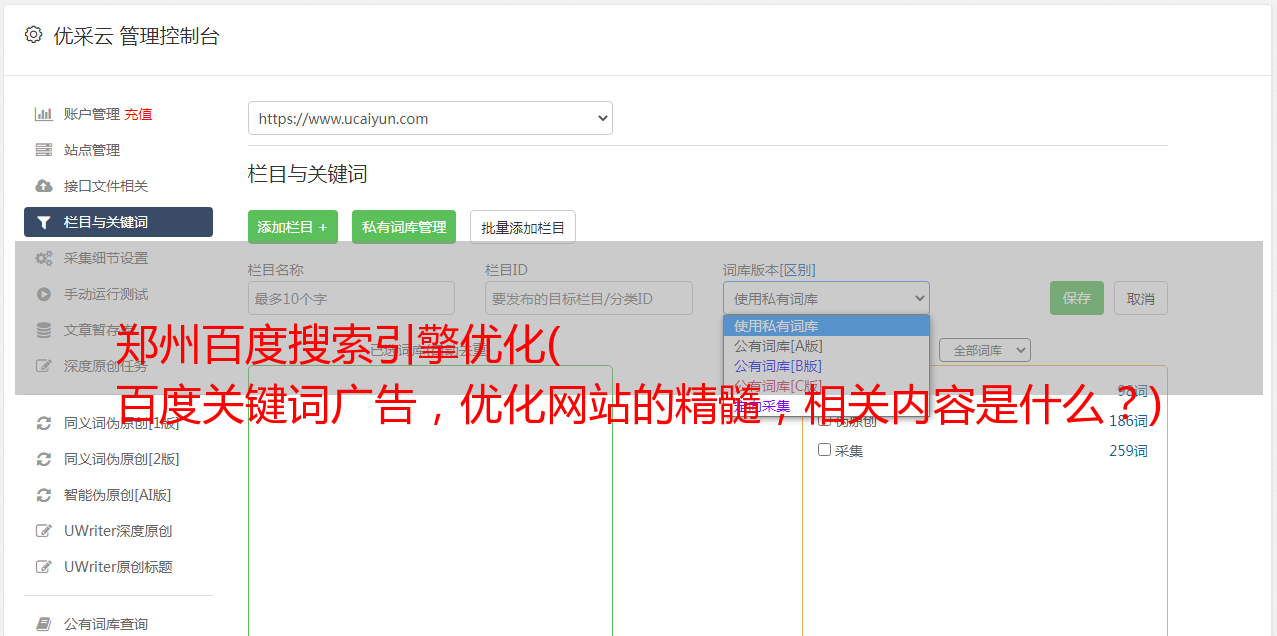Image resolution: width=1277 pixels, height=636 pixels.
Task: Click the 186词 count
Action: [x=1128, y=421]
